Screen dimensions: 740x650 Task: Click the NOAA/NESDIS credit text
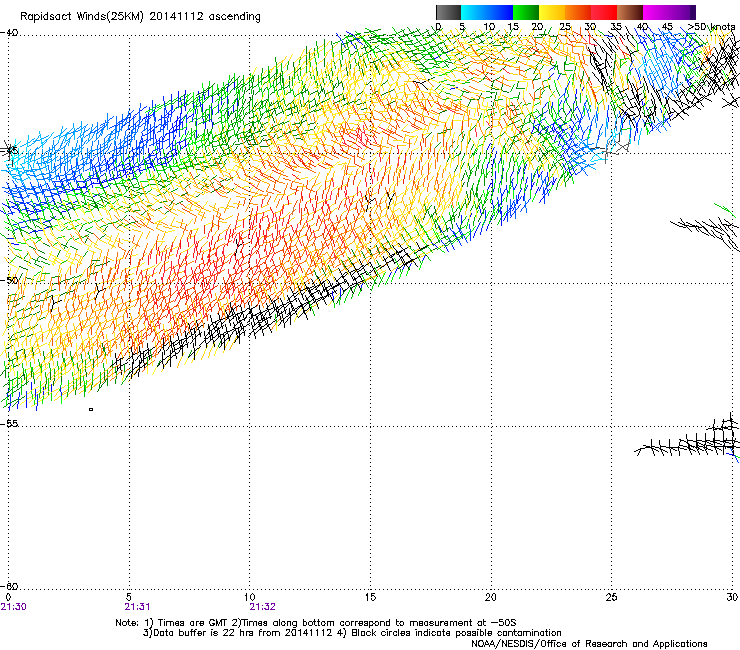(x=589, y=644)
